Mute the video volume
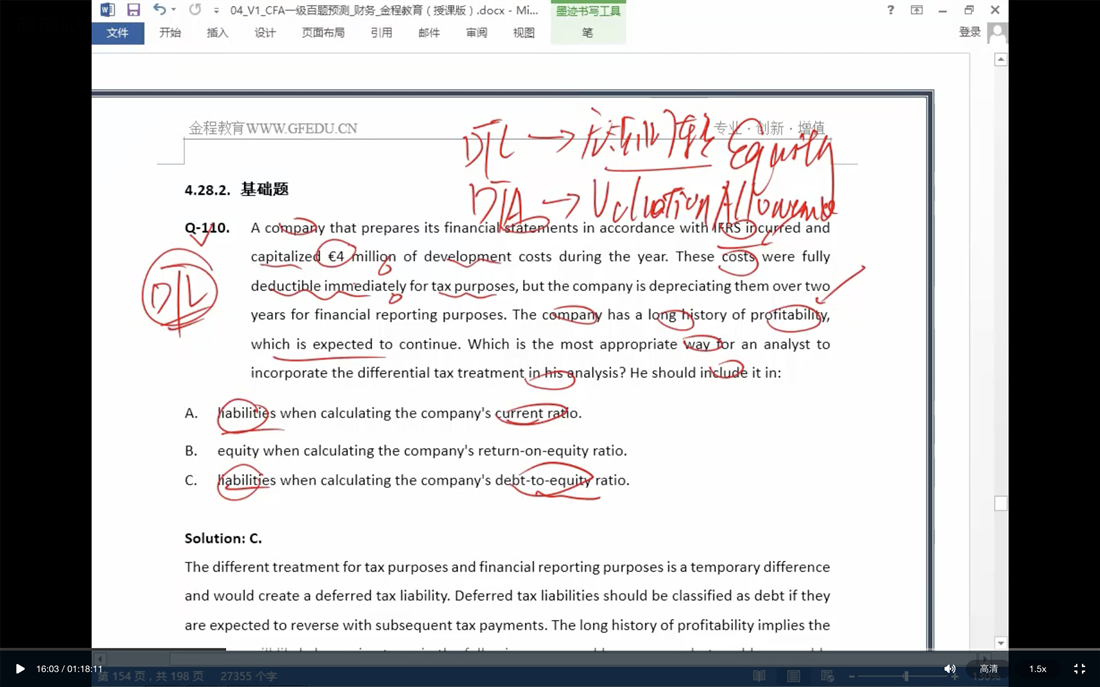1100x687 pixels. (x=949, y=669)
